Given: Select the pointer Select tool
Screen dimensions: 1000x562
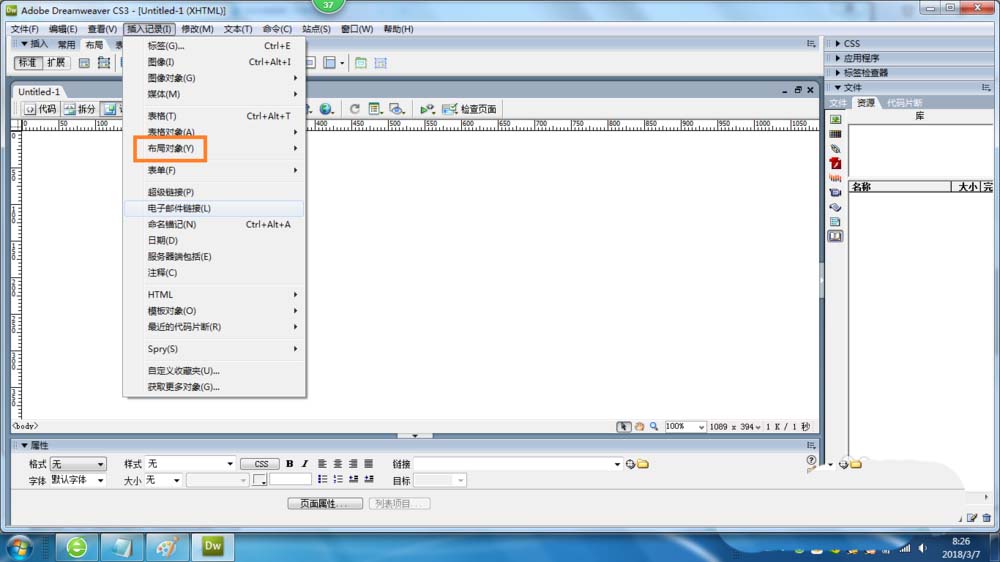Looking at the screenshot, I should point(623,427).
